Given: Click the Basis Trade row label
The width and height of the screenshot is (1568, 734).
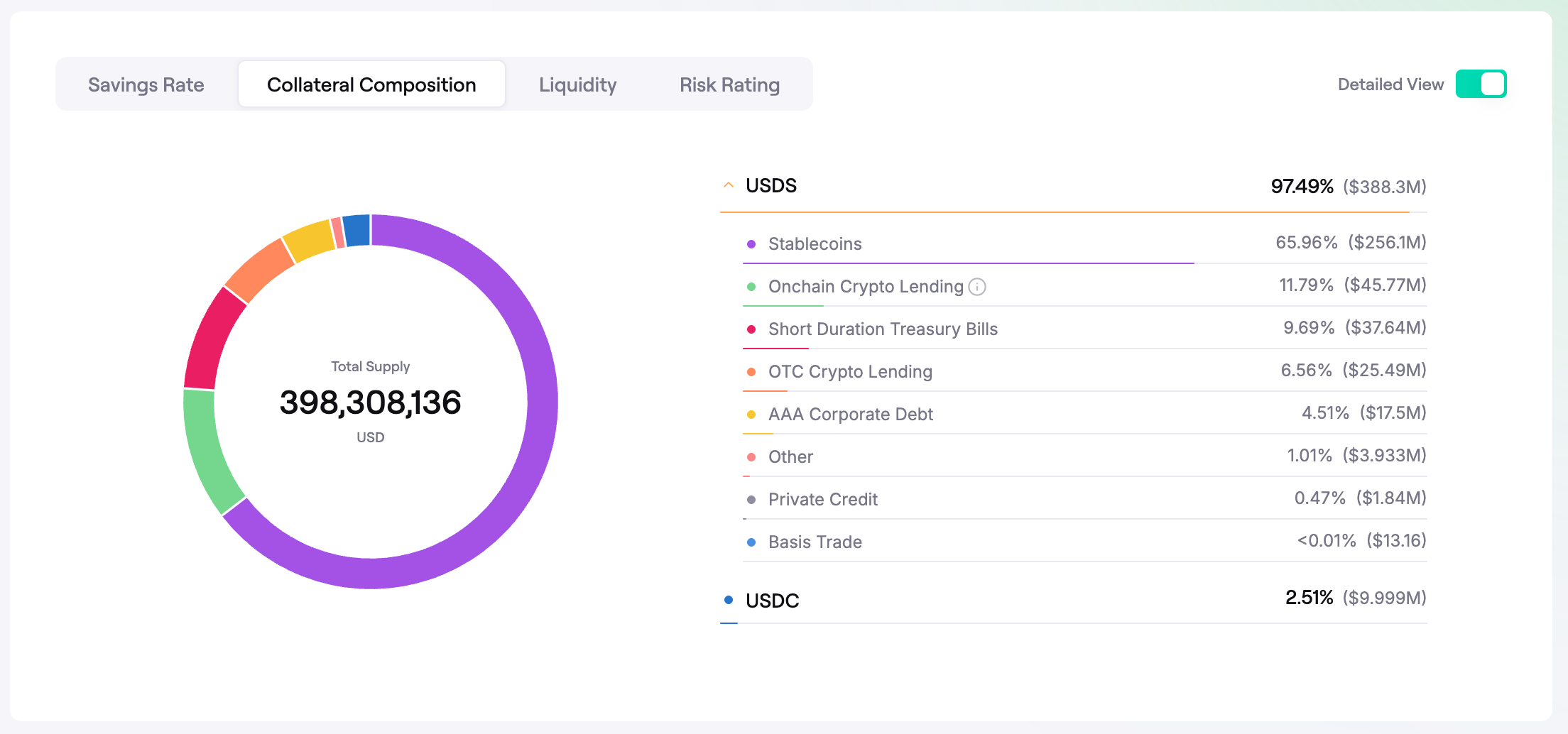Looking at the screenshot, I should coord(815,542).
